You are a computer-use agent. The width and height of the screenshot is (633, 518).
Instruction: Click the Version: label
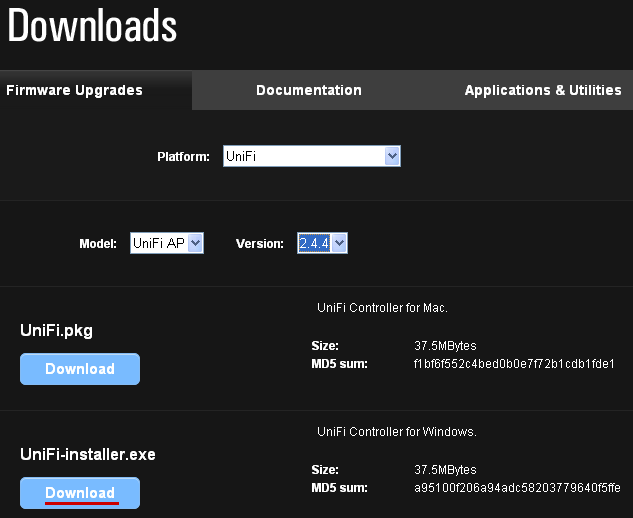click(260, 244)
